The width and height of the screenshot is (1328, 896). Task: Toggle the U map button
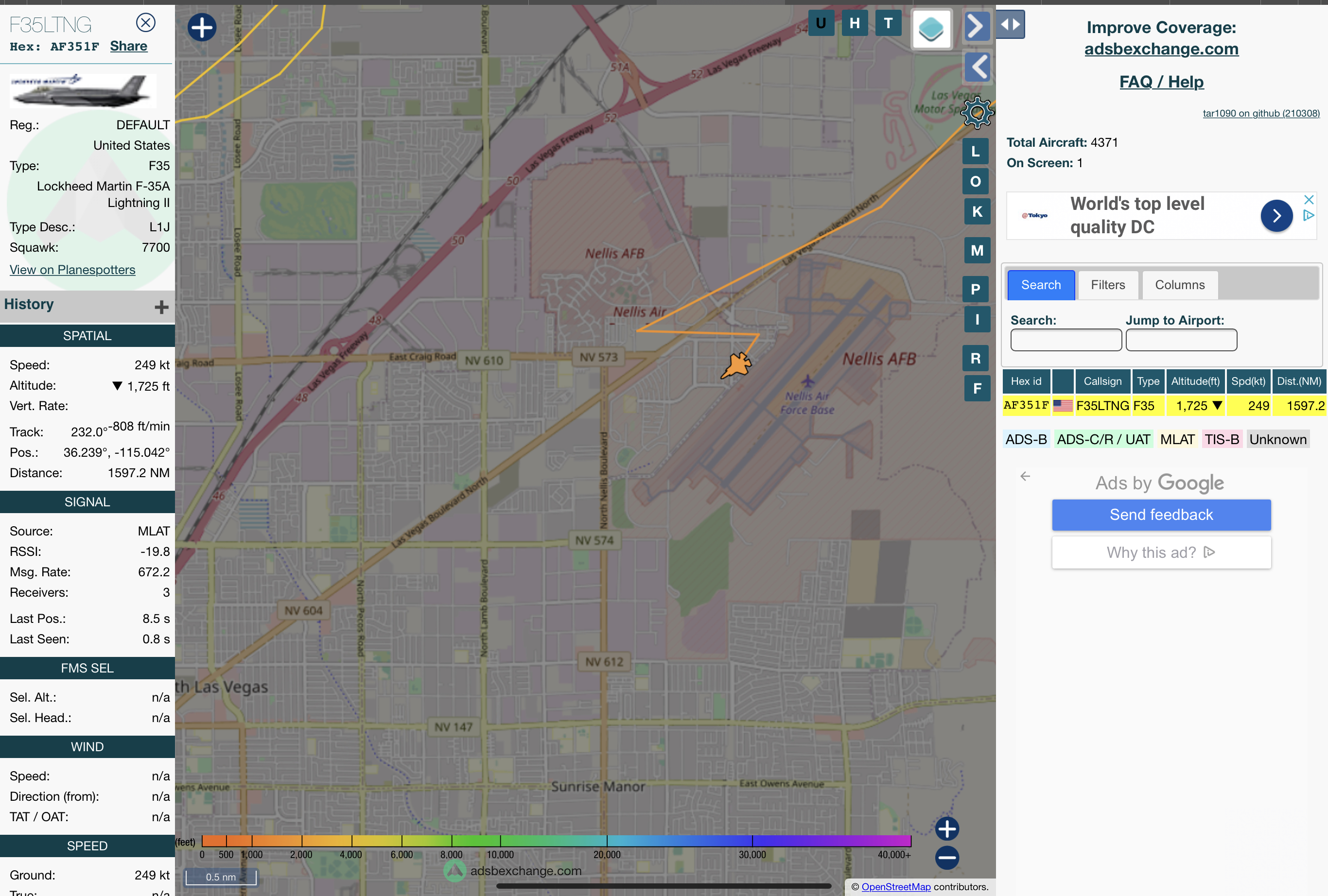click(821, 23)
